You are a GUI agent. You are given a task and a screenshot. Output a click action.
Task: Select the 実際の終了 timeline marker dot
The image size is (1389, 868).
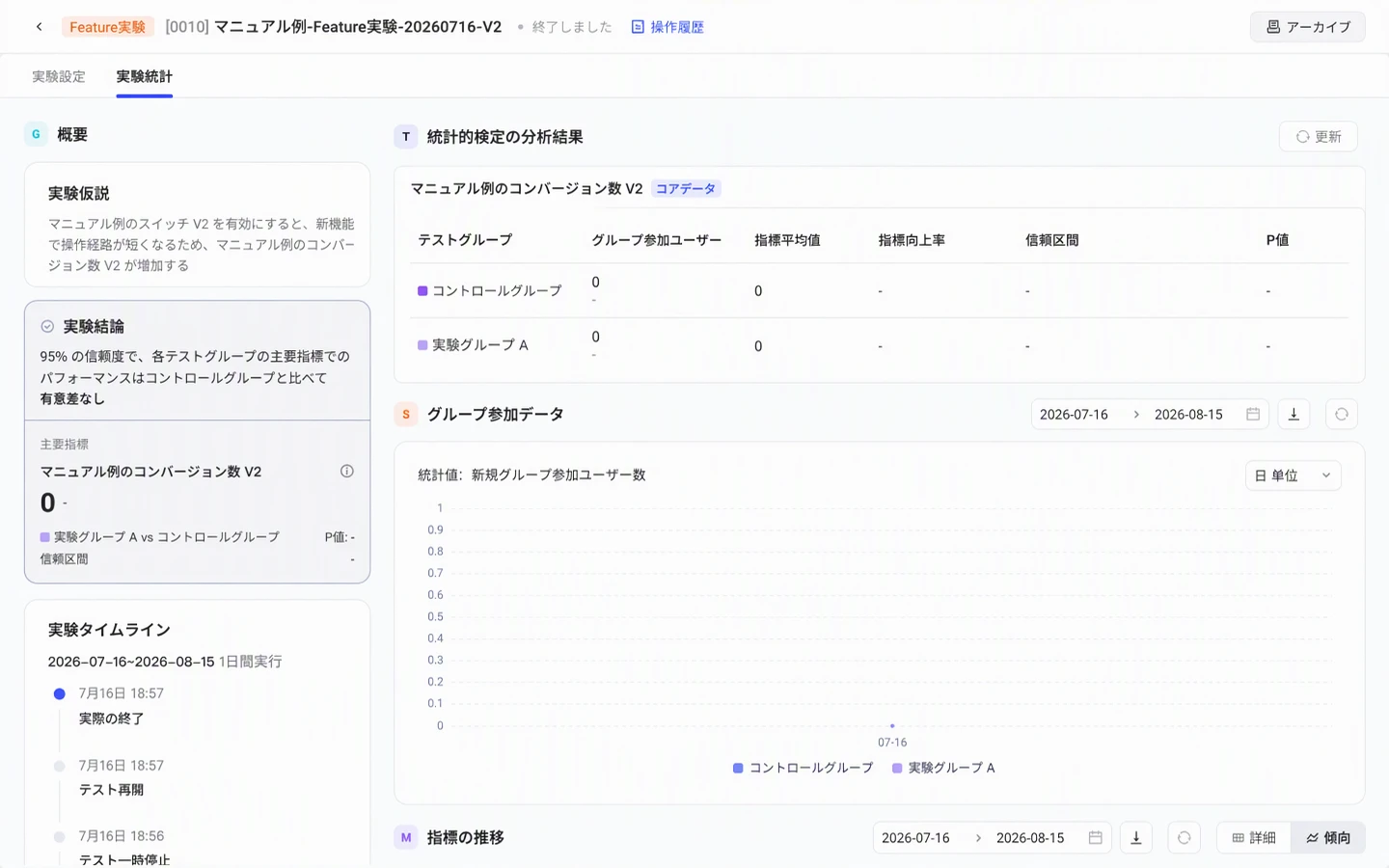point(59,693)
